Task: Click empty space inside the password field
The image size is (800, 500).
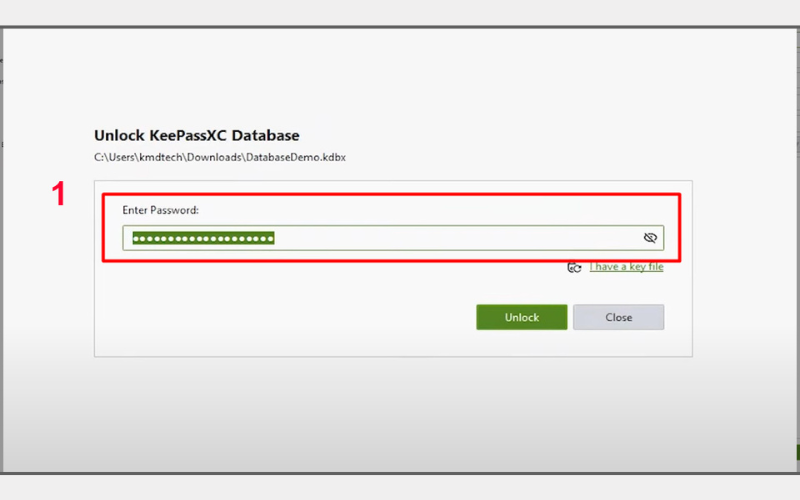Action: click(x=450, y=238)
